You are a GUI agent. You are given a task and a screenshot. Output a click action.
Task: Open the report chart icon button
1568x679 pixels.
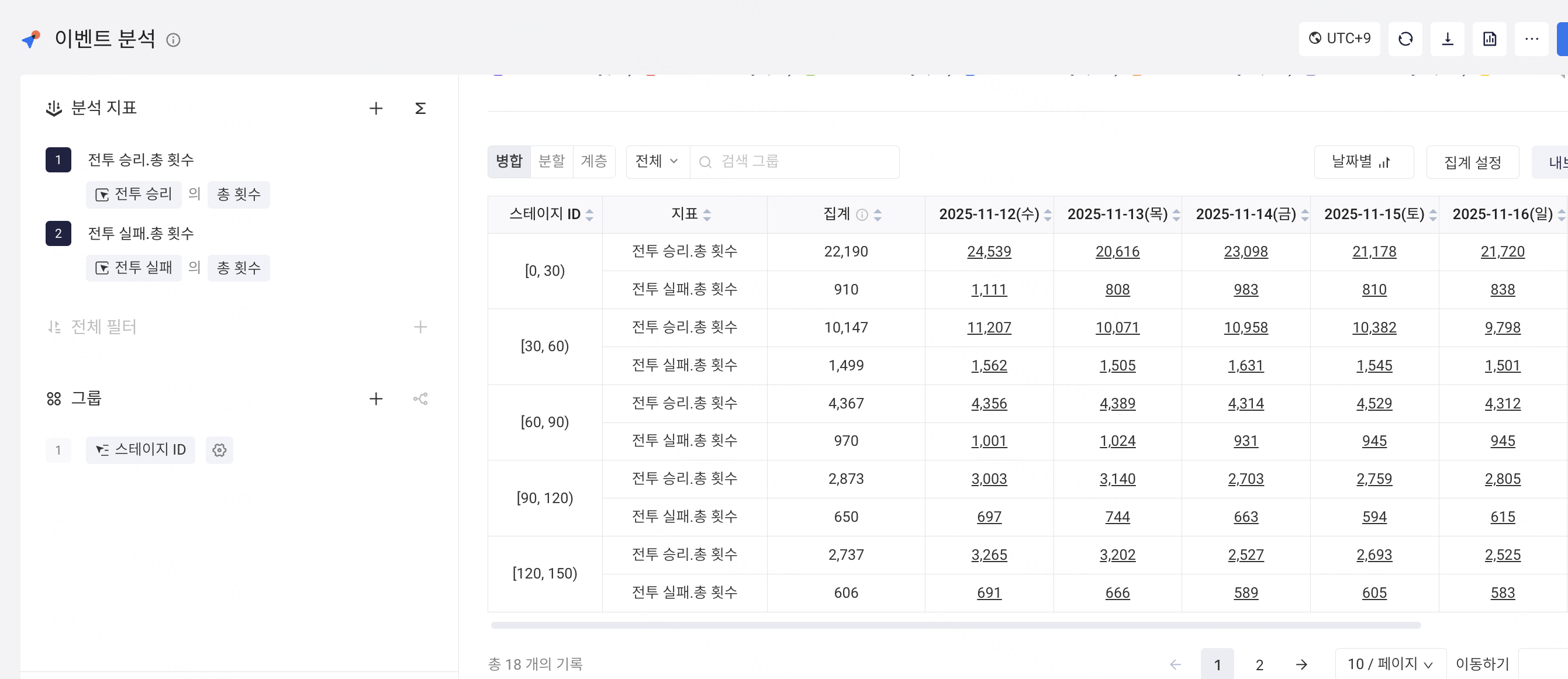pyautogui.click(x=1489, y=39)
